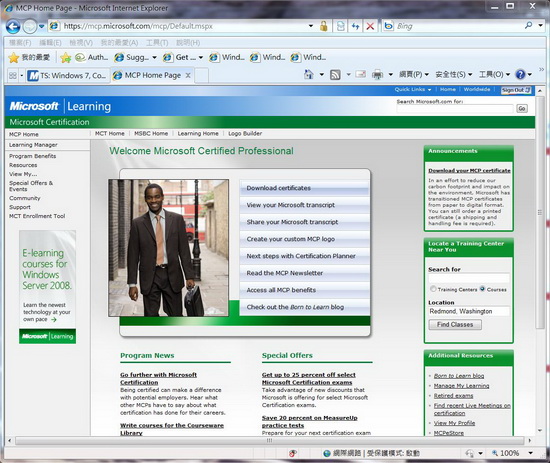Select the Courses radio button
Image resolution: width=550 pixels, height=463 pixels.
tap(482, 289)
